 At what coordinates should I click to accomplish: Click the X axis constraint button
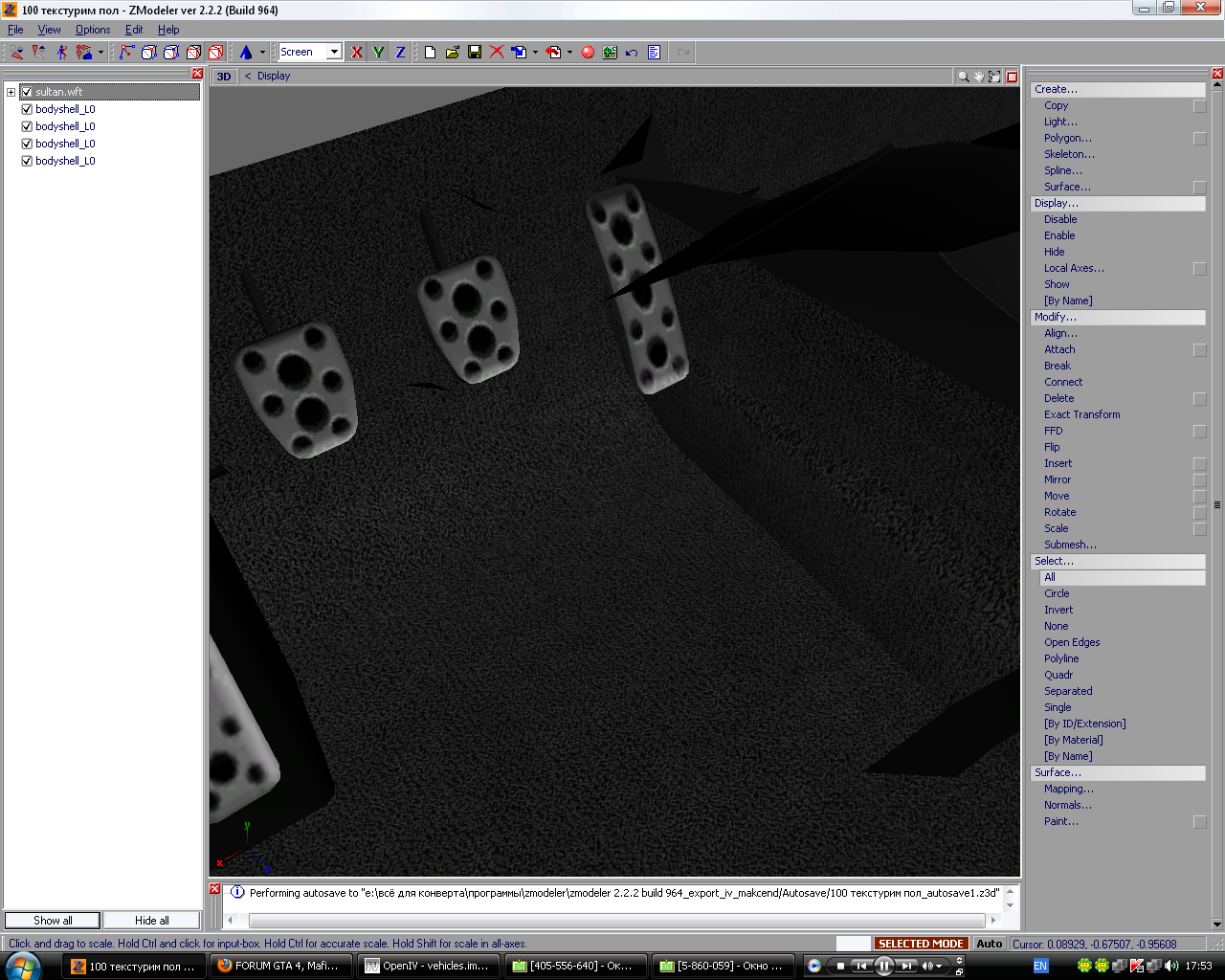tap(357, 52)
